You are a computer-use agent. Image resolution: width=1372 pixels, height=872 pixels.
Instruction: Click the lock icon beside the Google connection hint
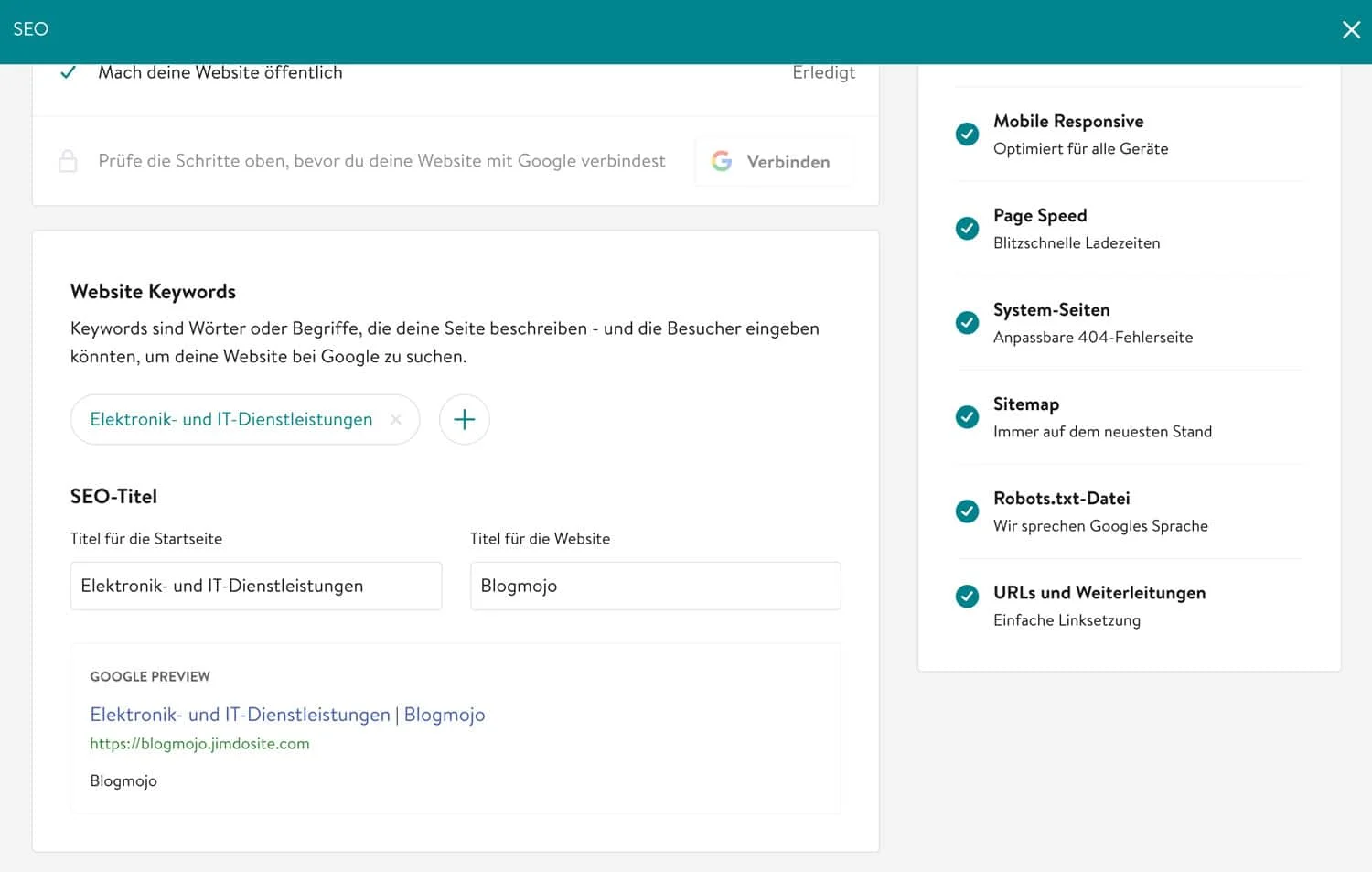[x=68, y=161]
